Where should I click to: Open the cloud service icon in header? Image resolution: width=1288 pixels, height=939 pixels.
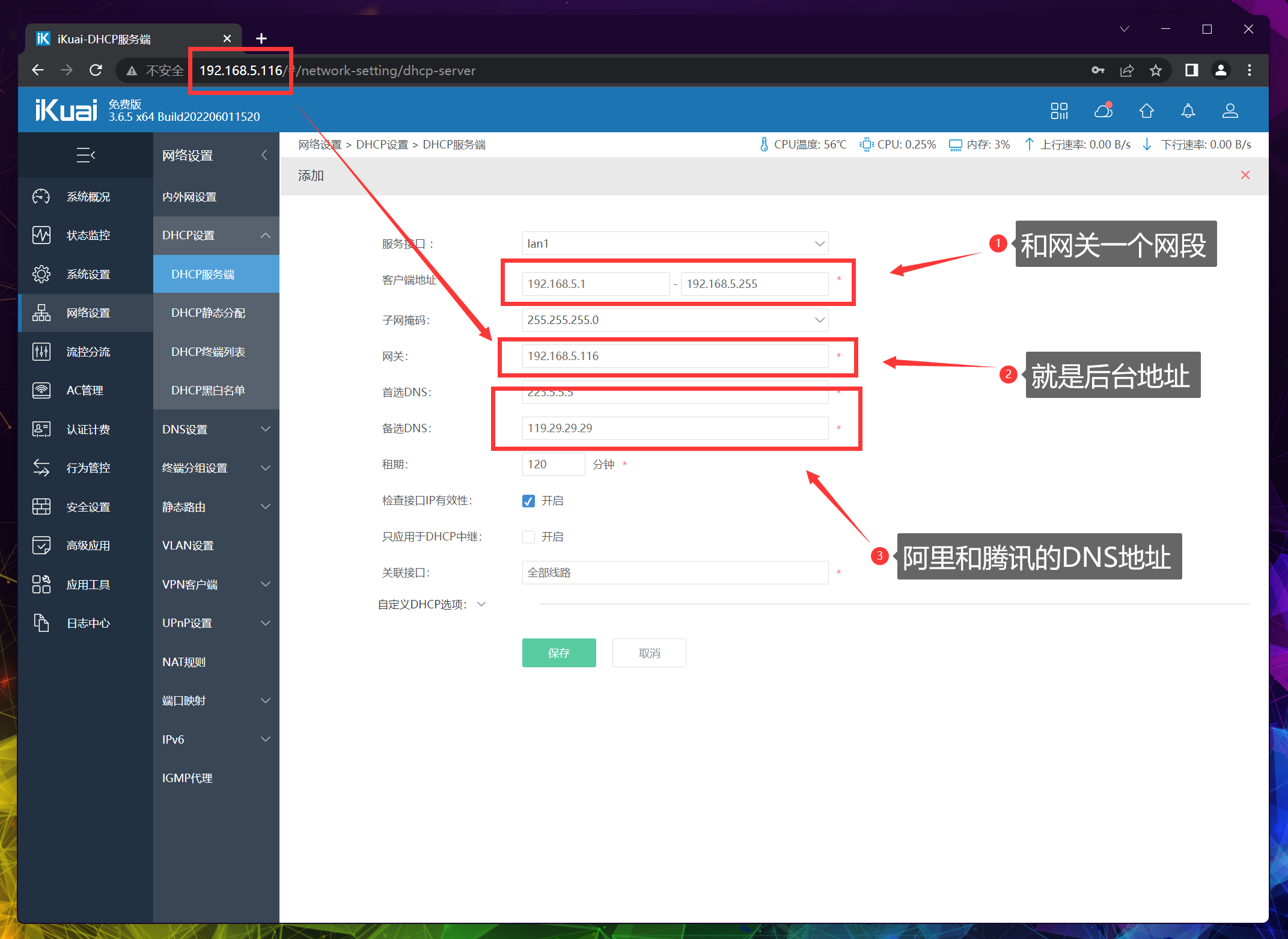[1103, 111]
